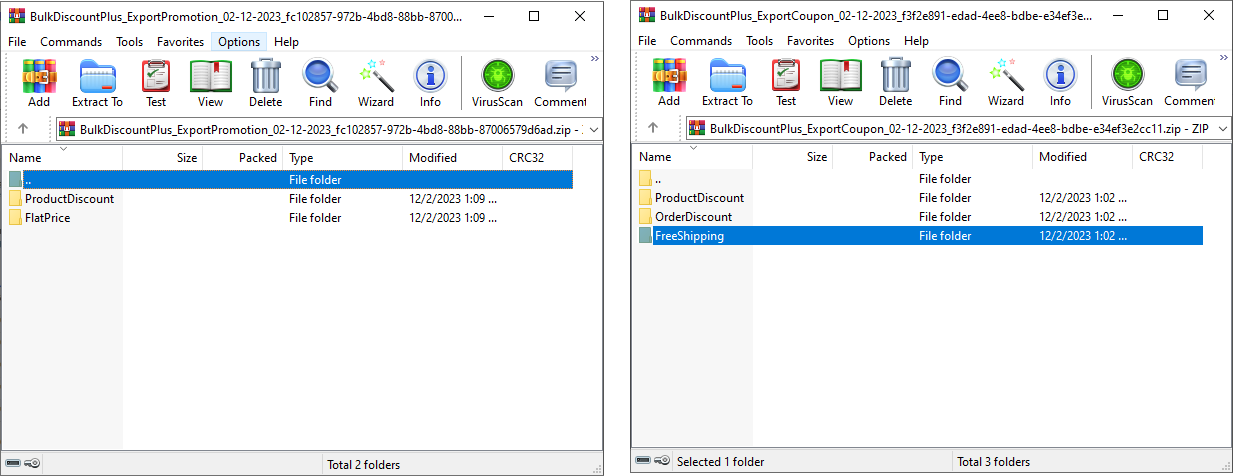Click the Delete icon in ExportCoupon window
Image resolution: width=1233 pixels, height=476 pixels.
[895, 81]
